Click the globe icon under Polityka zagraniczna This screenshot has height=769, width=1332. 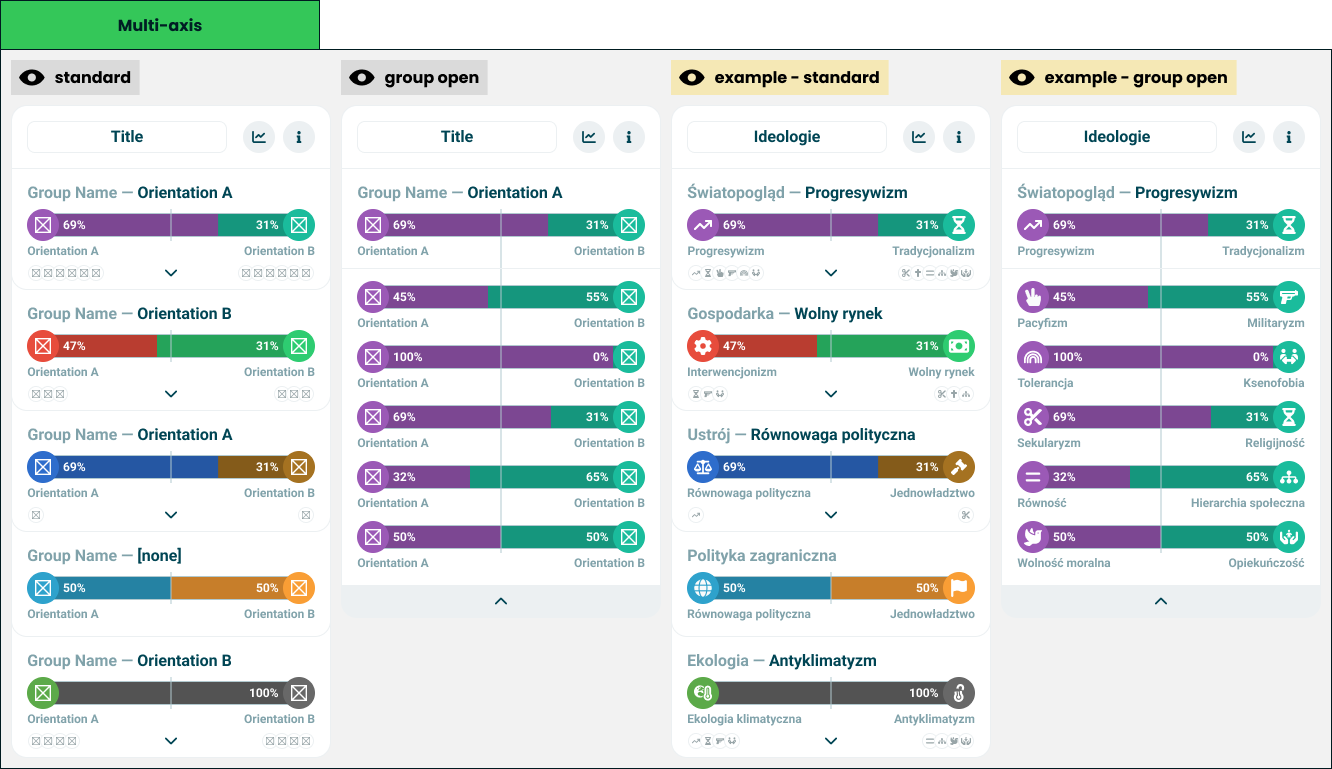[x=703, y=588]
